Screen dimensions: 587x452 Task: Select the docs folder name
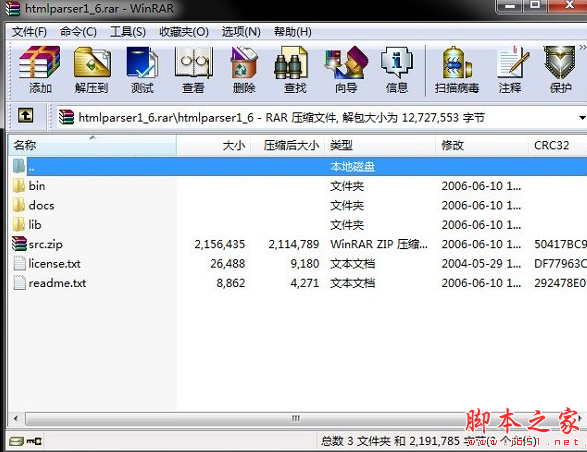point(41,205)
